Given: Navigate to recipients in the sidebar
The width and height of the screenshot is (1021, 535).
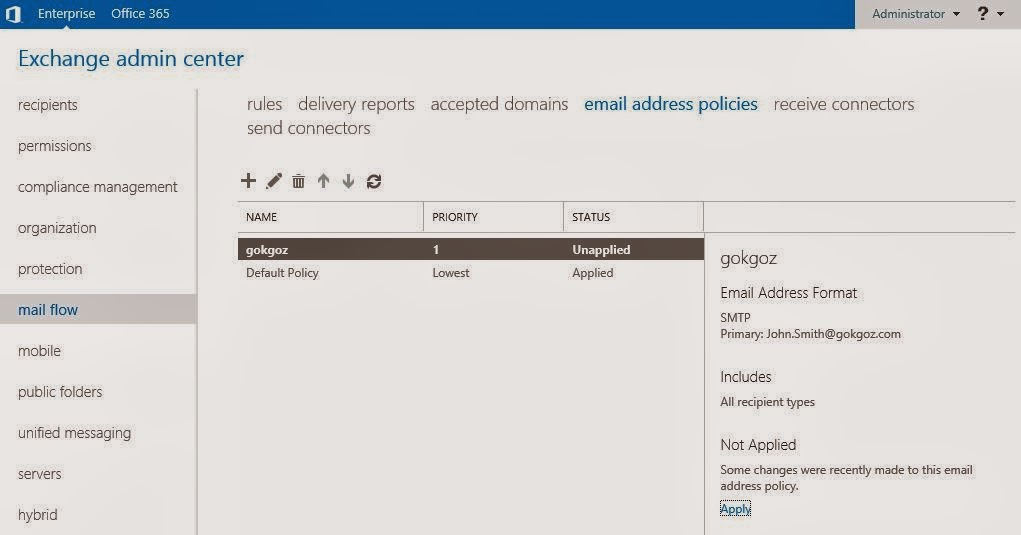Looking at the screenshot, I should (x=48, y=105).
